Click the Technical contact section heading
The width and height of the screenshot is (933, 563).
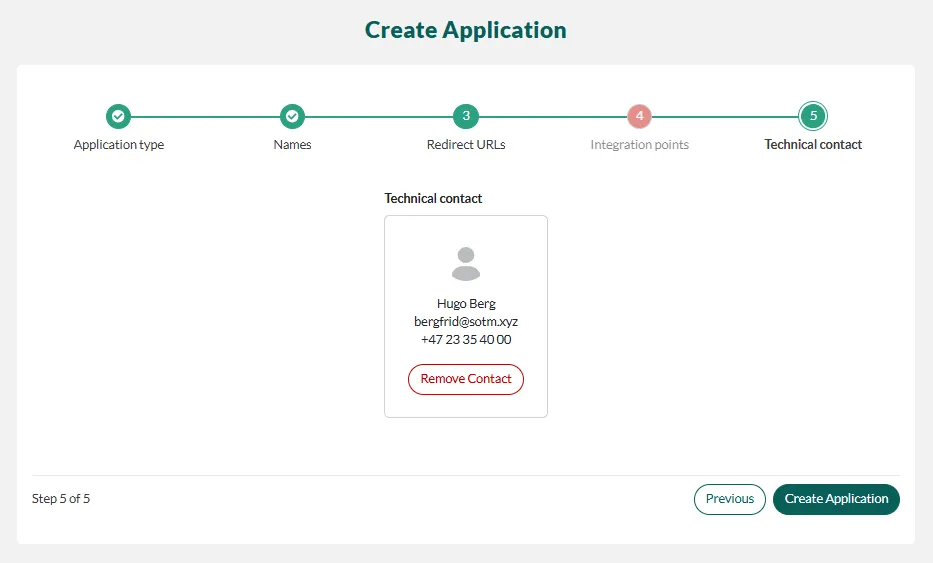coord(433,199)
